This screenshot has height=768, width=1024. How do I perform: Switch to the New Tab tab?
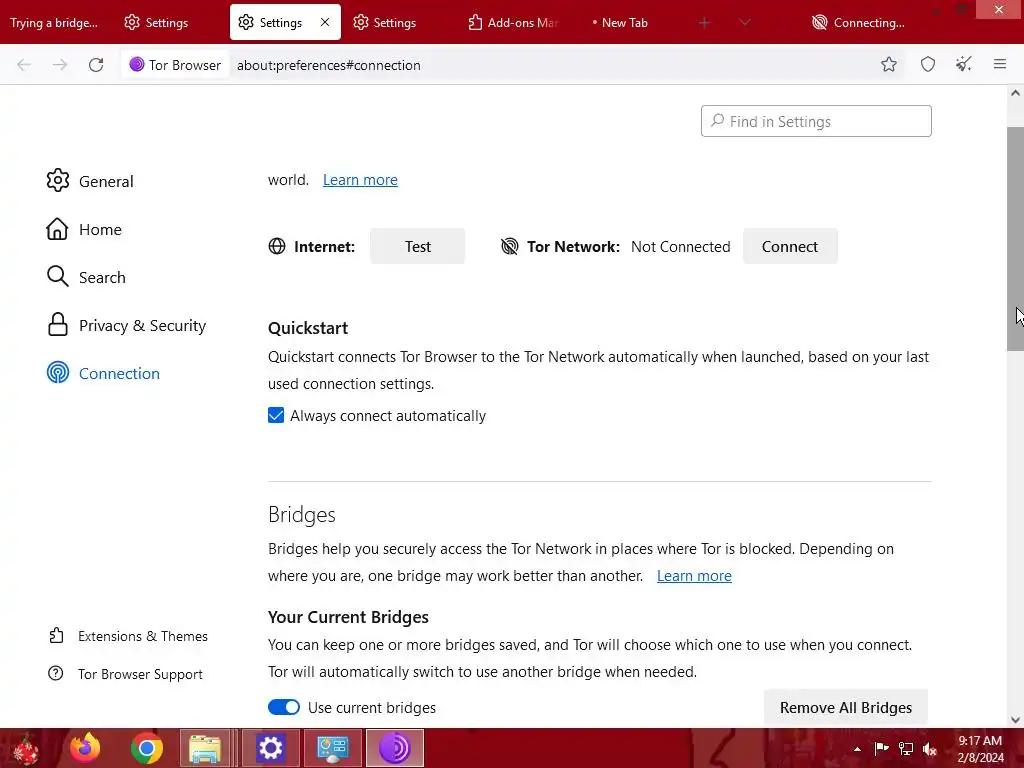click(x=626, y=22)
